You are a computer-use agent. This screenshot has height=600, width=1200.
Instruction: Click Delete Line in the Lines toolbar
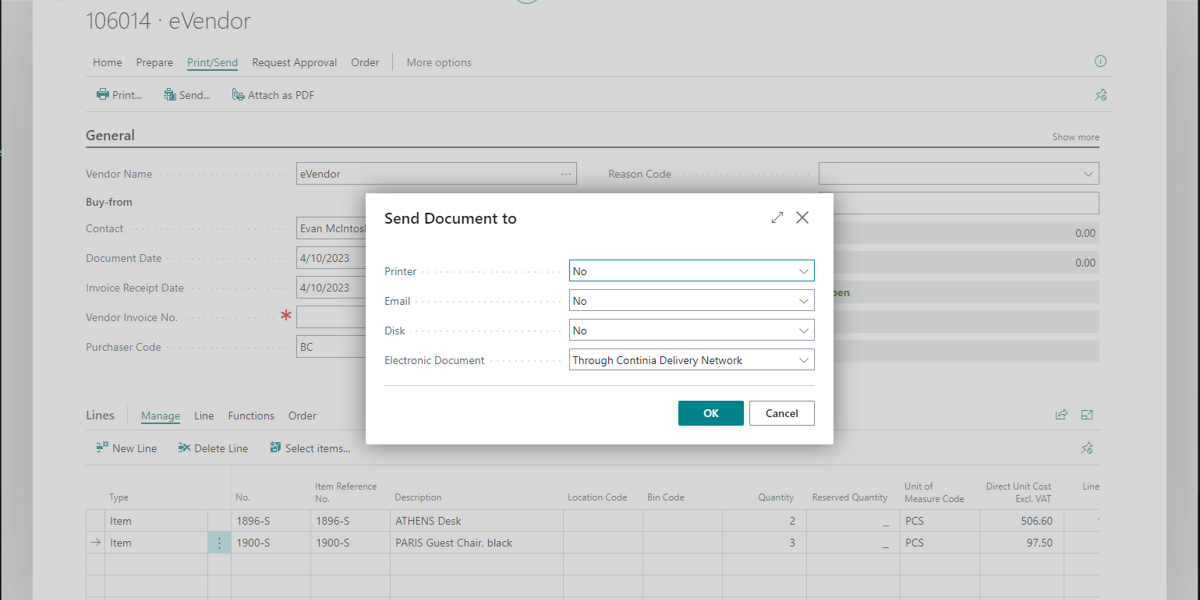point(213,448)
